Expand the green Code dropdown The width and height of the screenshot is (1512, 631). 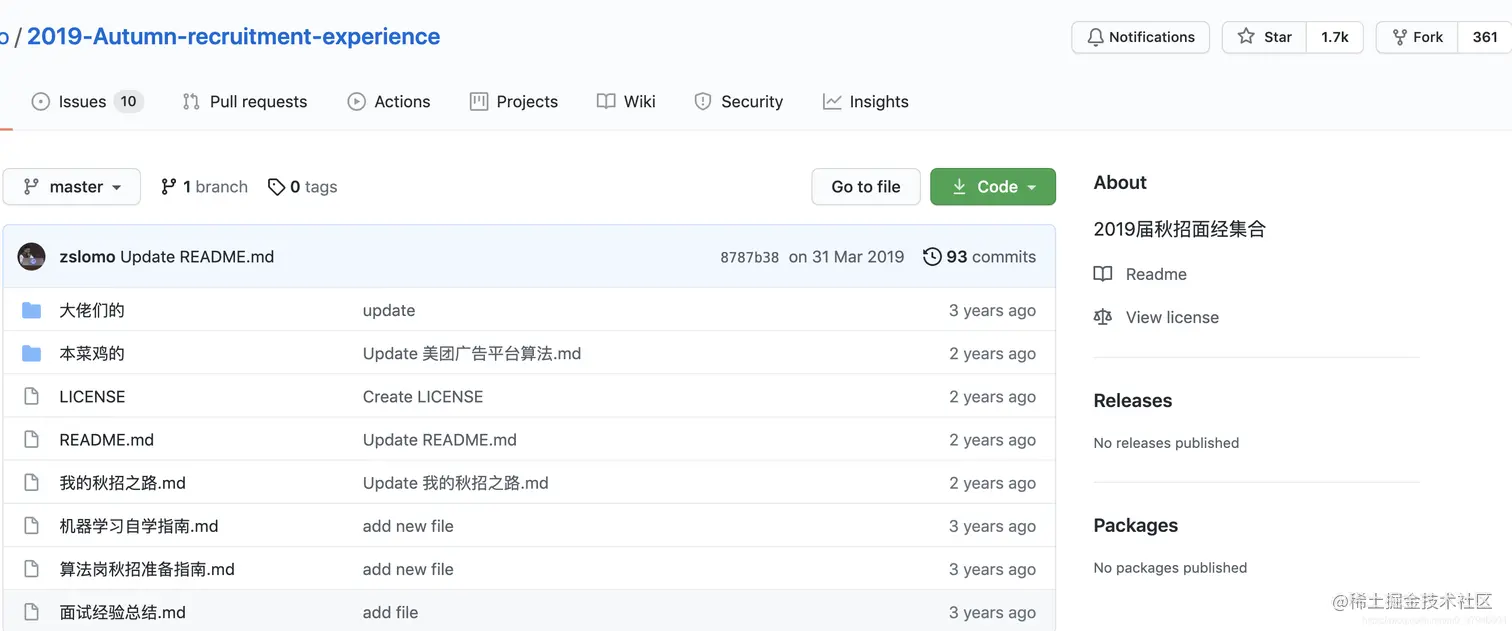coord(993,187)
